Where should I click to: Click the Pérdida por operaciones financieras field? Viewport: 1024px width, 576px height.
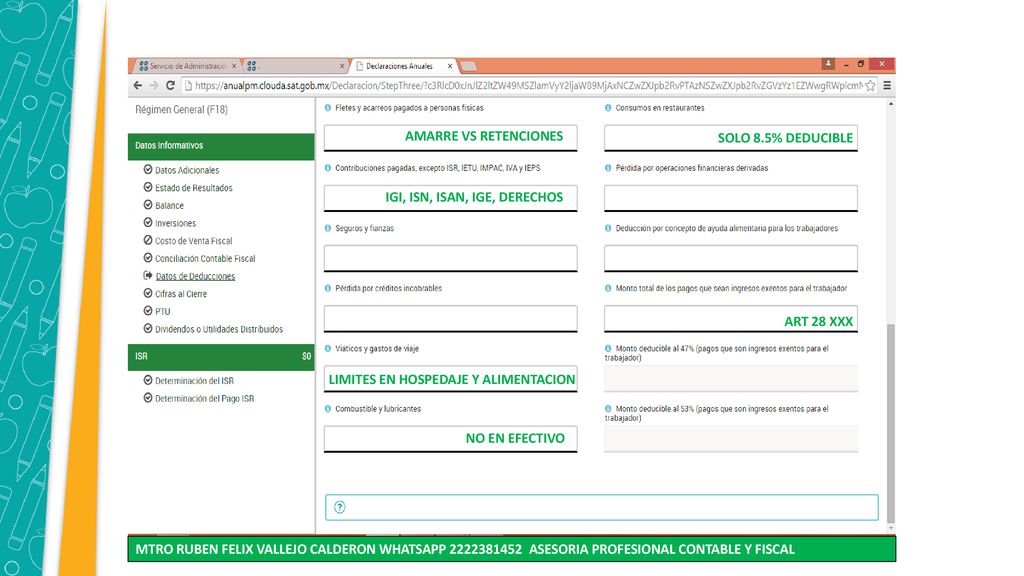point(731,198)
